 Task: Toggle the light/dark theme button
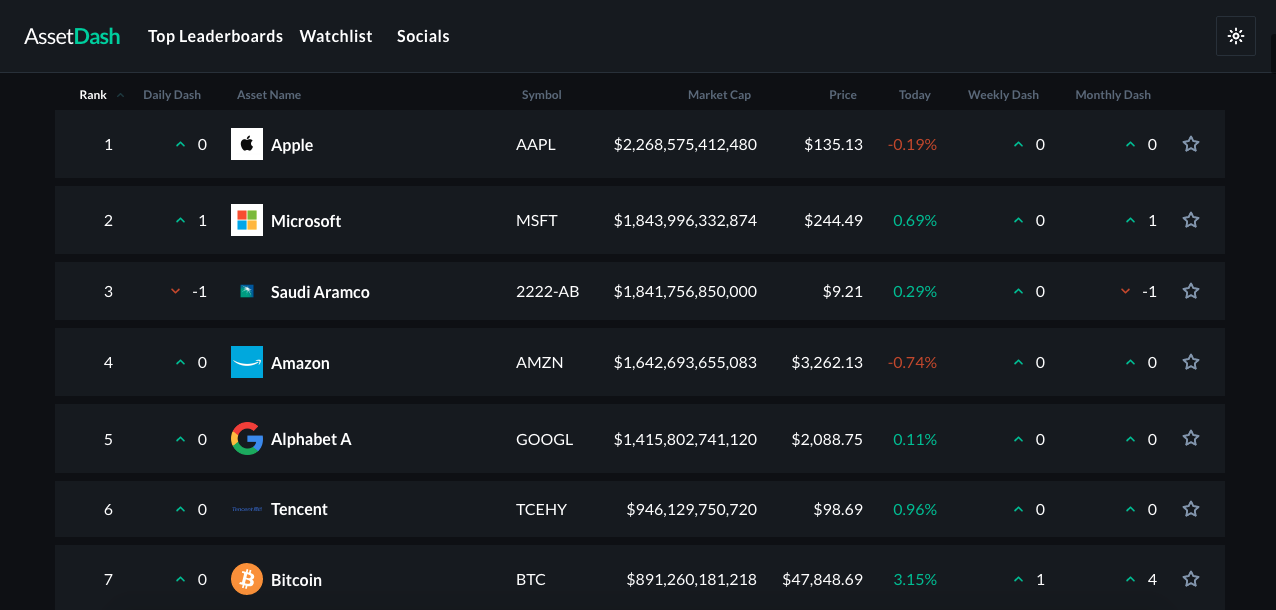1236,36
